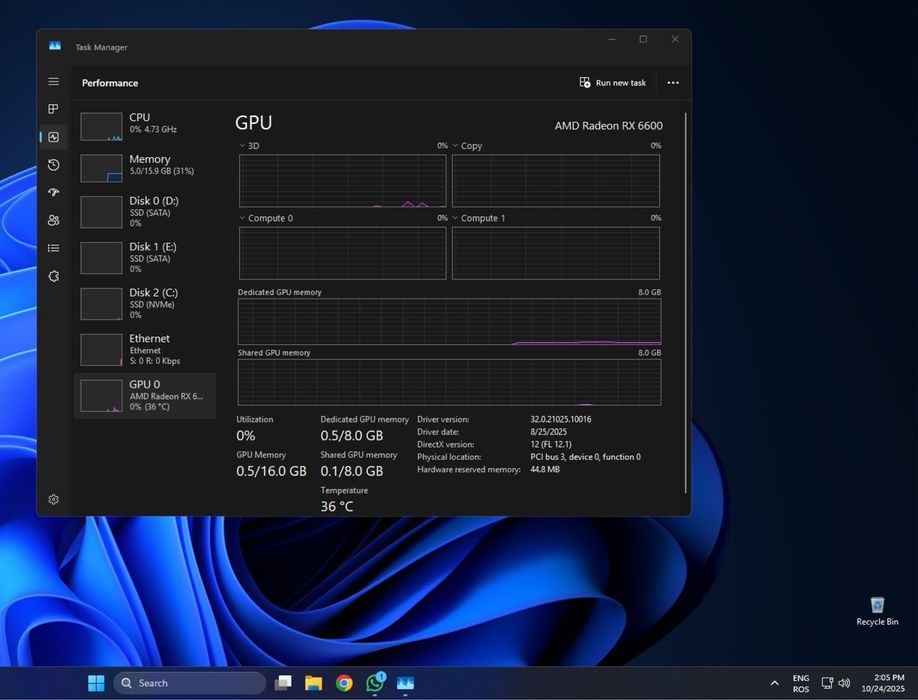Open Task Manager settings gear

tap(53, 499)
